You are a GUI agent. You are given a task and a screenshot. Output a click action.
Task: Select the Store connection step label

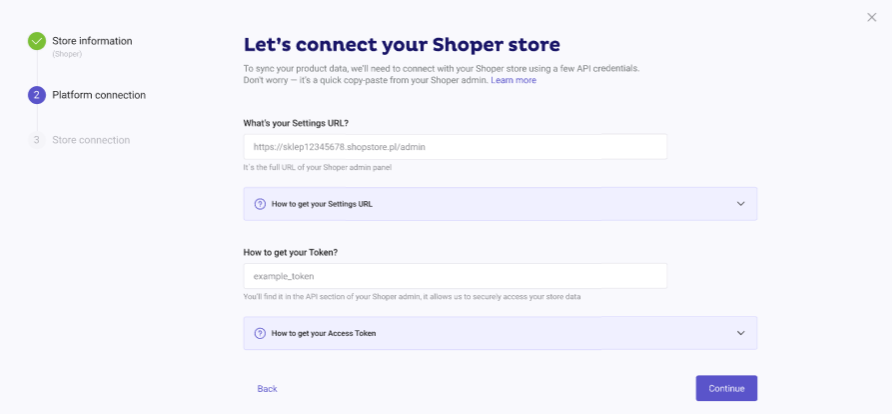coord(91,140)
